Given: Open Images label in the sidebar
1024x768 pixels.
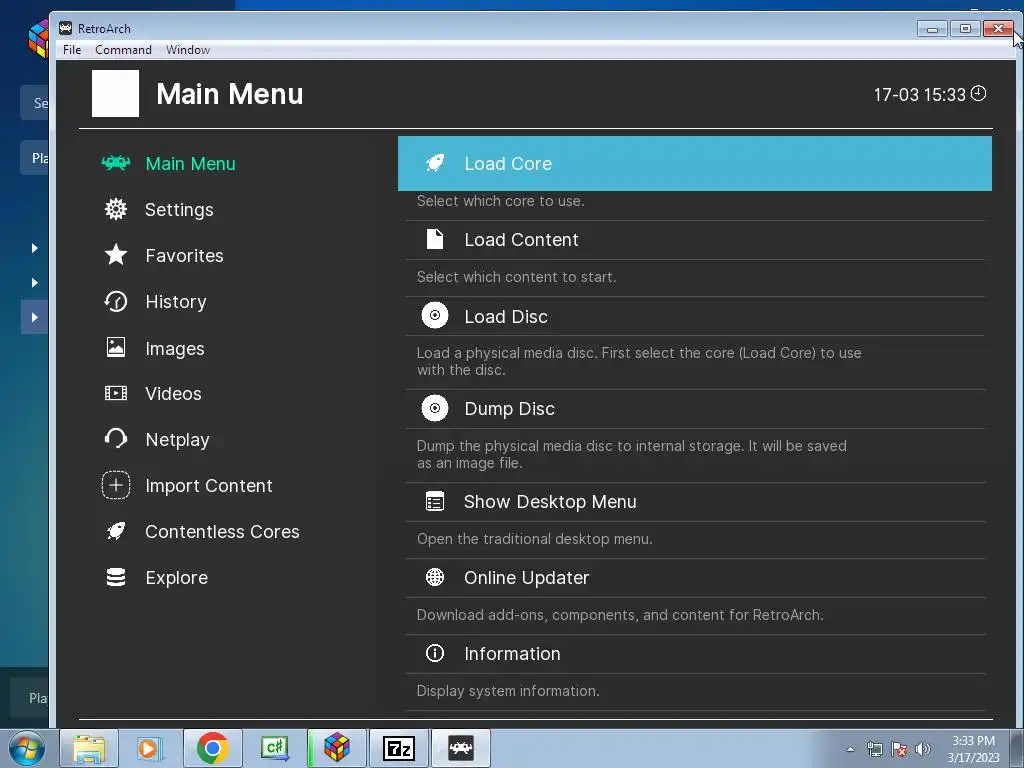Looking at the screenshot, I should click(x=174, y=349).
